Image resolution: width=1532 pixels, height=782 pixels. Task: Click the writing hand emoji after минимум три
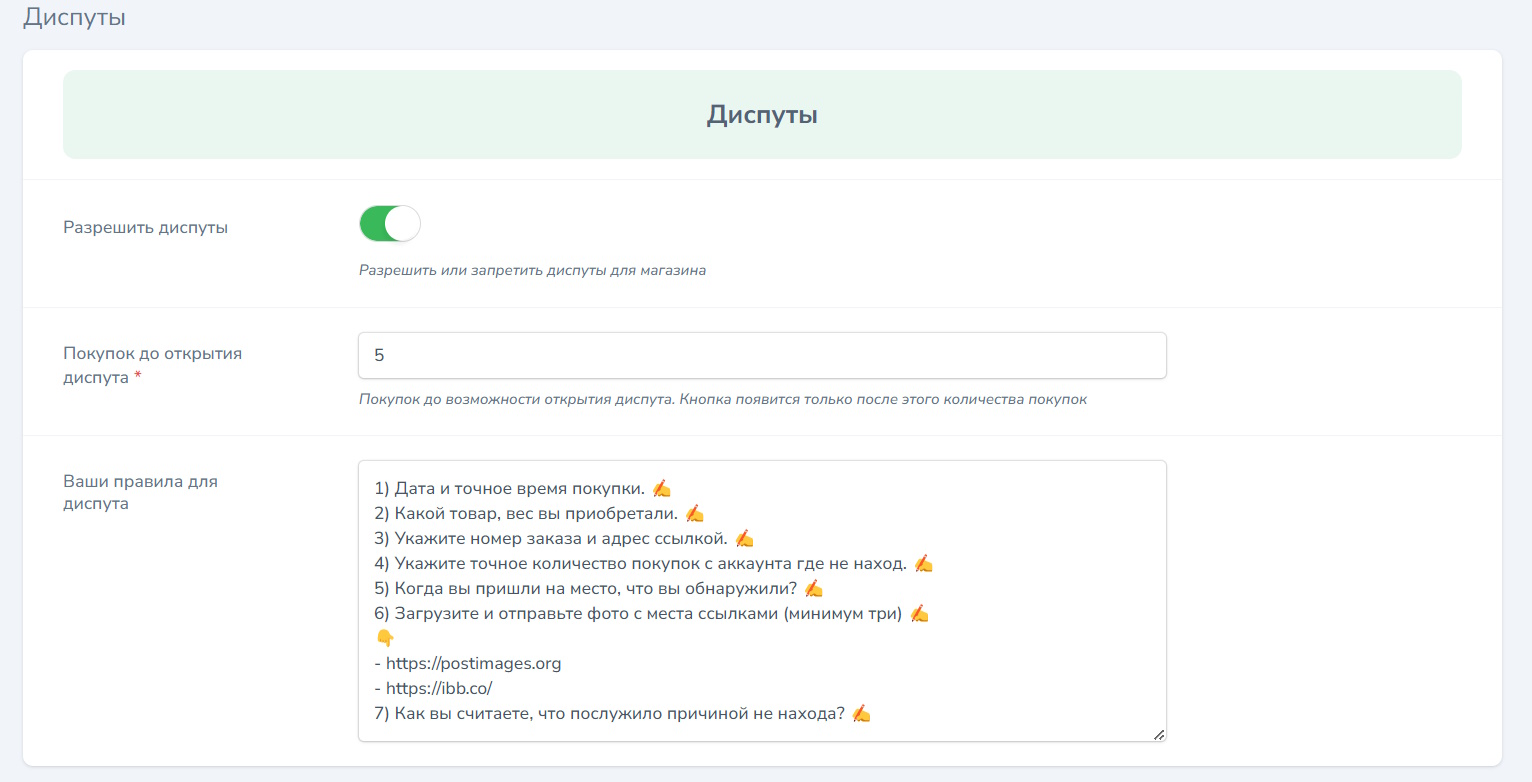(919, 614)
